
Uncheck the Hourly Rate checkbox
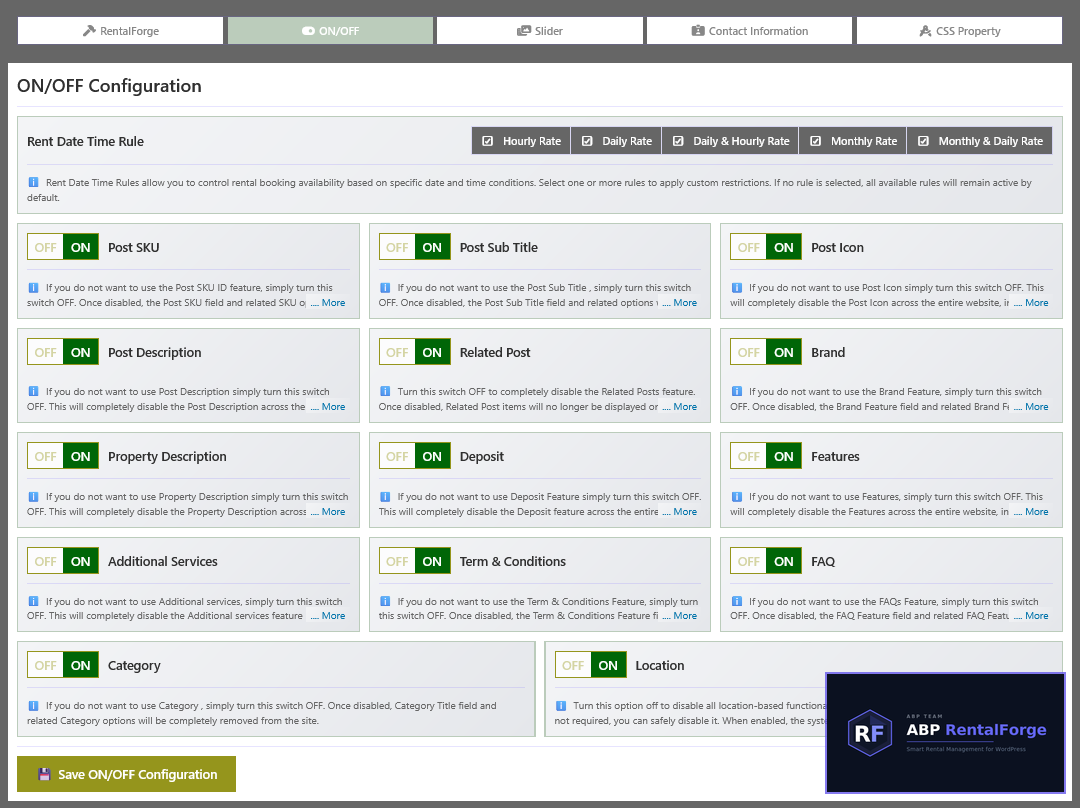tap(488, 141)
